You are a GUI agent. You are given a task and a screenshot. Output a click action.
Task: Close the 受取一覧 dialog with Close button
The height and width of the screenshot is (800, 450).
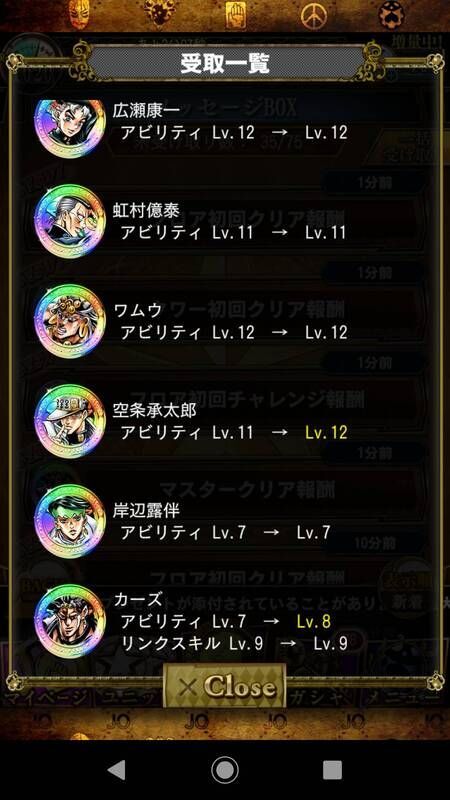pos(224,686)
